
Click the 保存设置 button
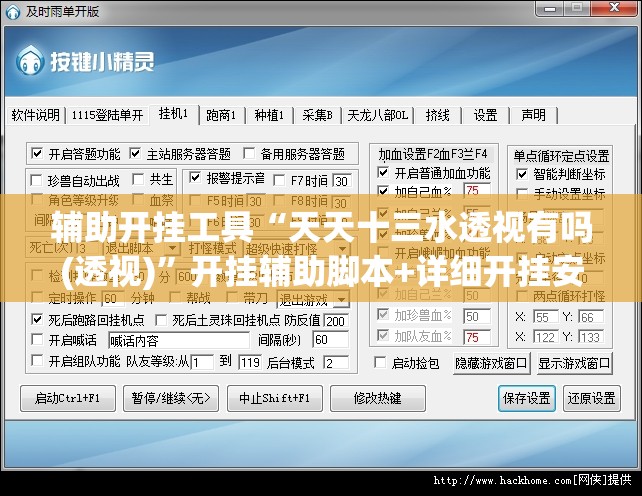click(x=527, y=398)
